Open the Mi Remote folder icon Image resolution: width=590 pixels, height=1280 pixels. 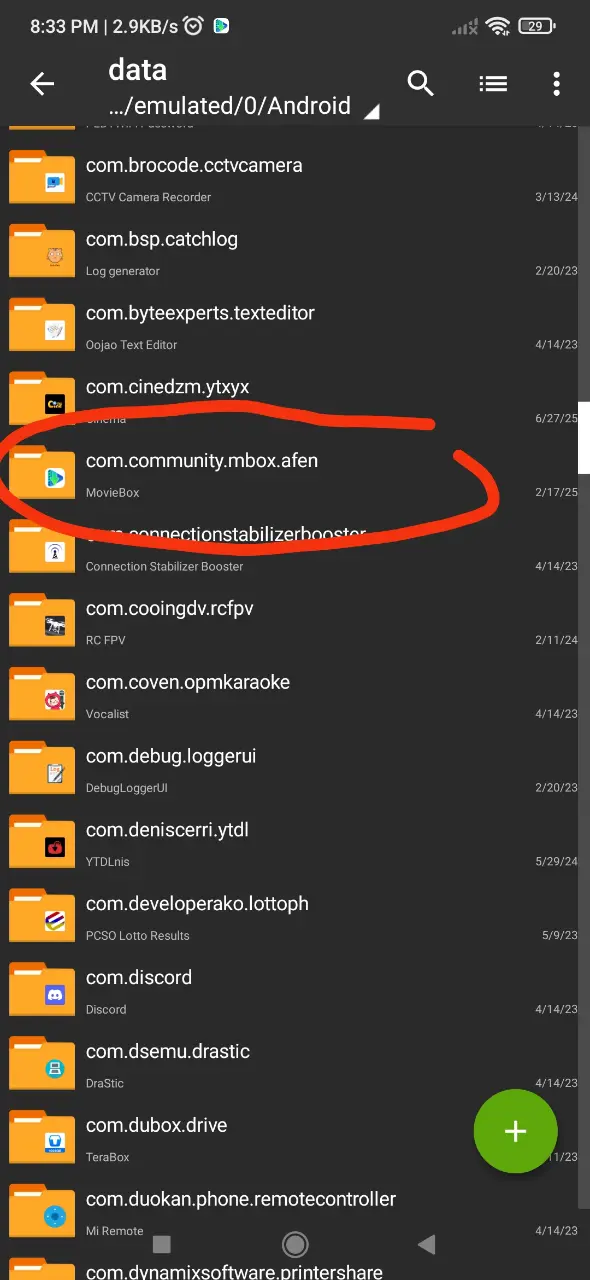pos(42,1211)
